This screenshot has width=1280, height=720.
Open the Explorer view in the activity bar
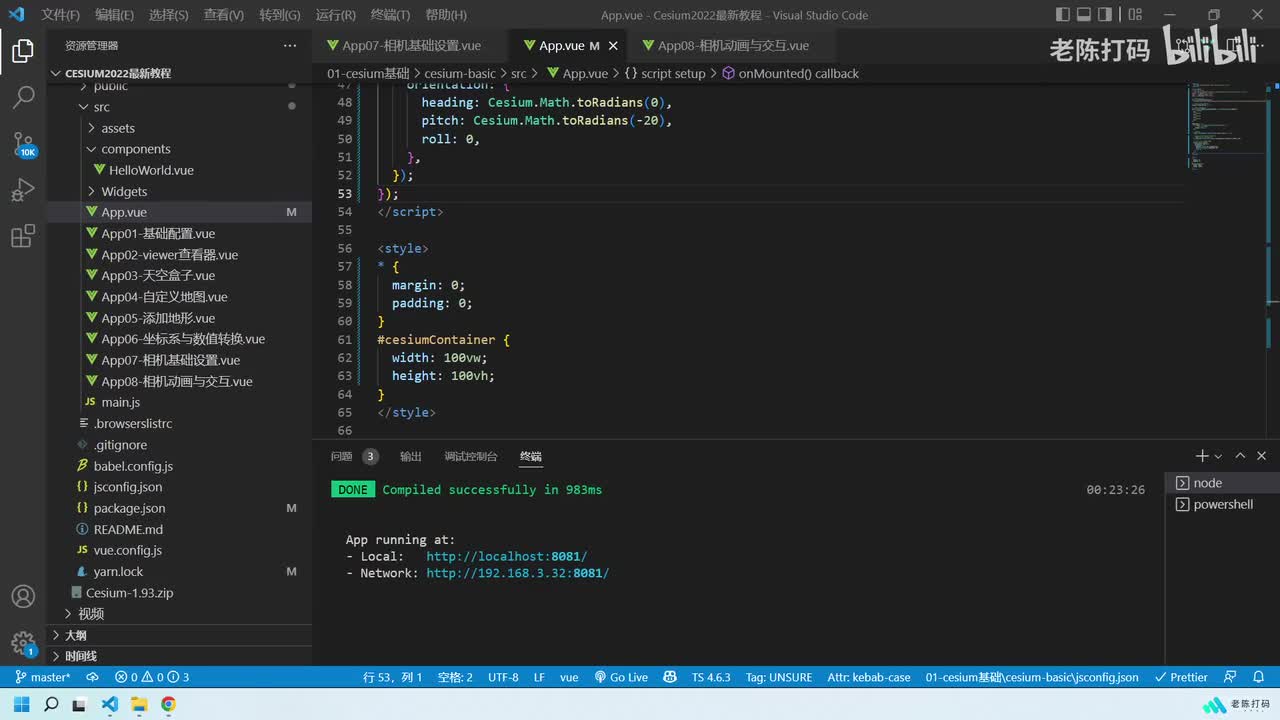pyautogui.click(x=23, y=51)
